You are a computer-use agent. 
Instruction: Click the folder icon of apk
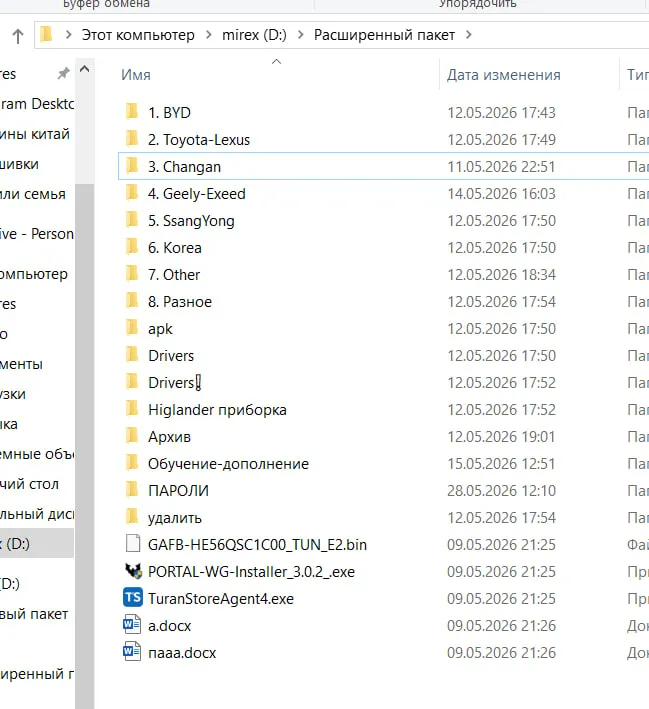tap(132, 328)
